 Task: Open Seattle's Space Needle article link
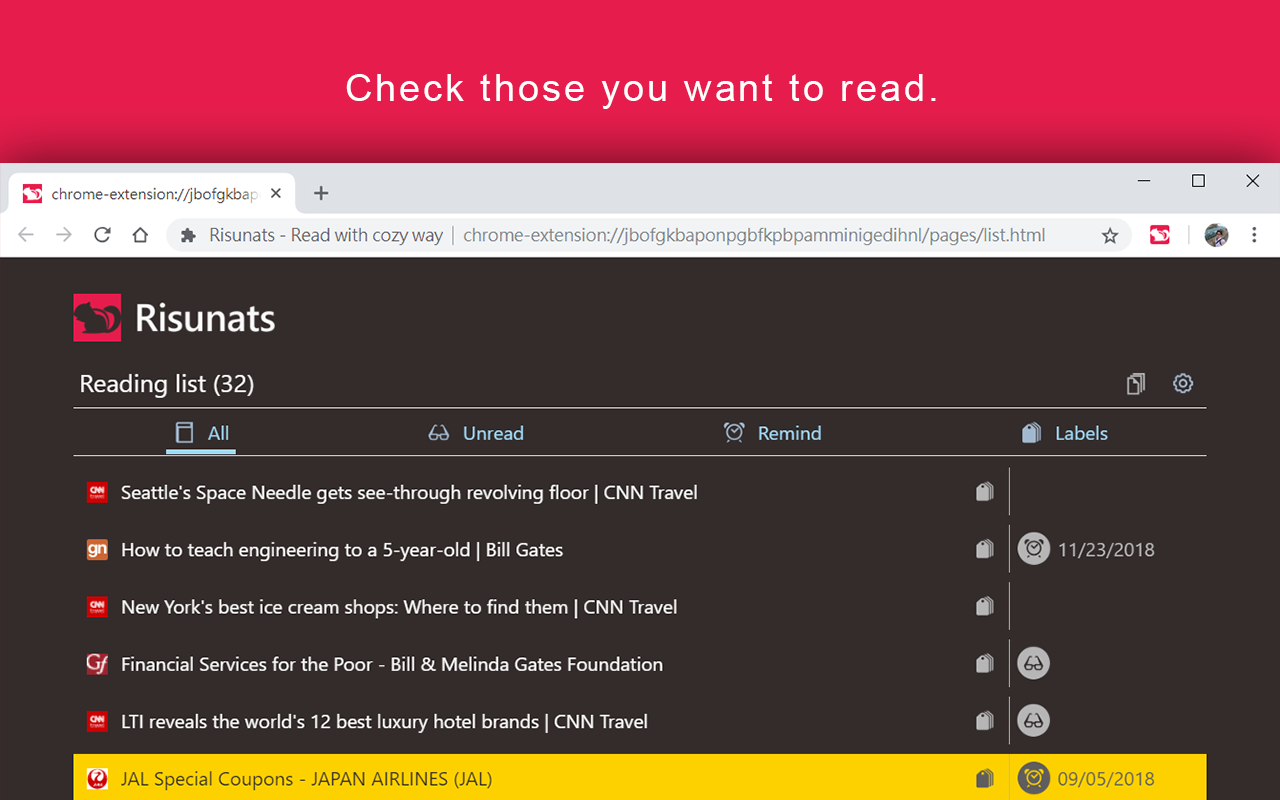[x=409, y=492]
